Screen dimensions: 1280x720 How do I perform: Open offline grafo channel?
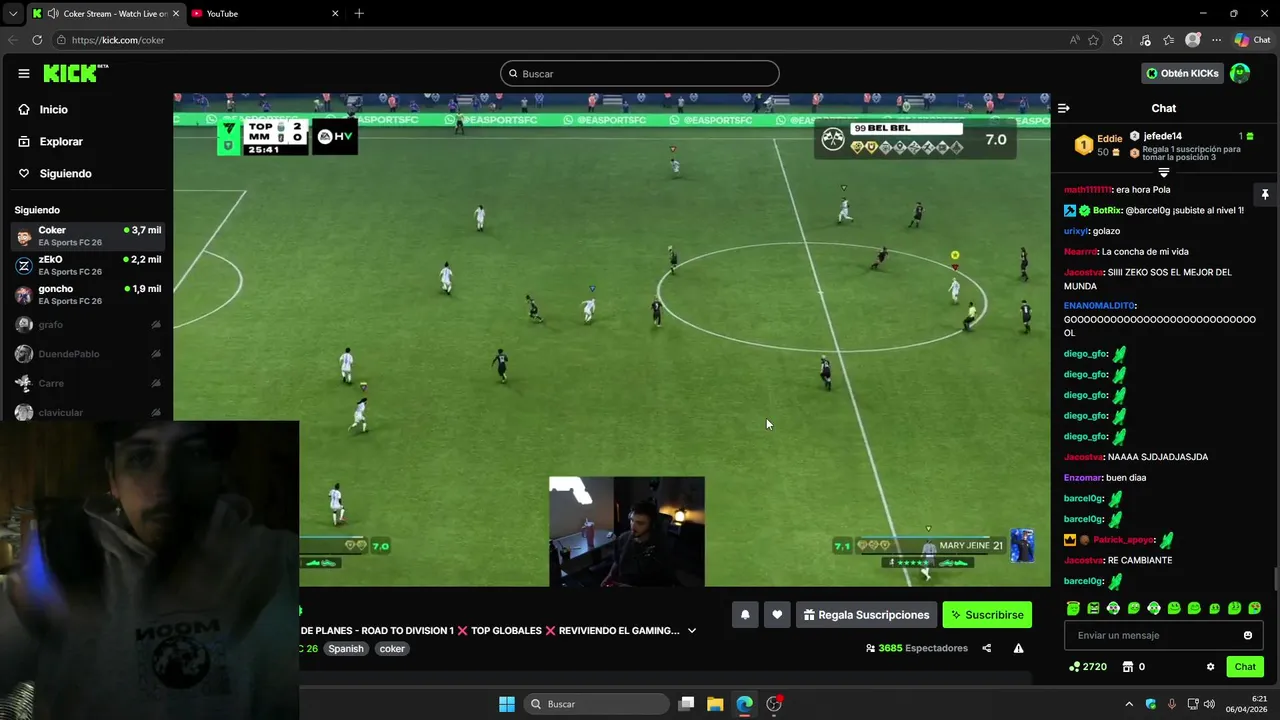[x=88, y=325]
